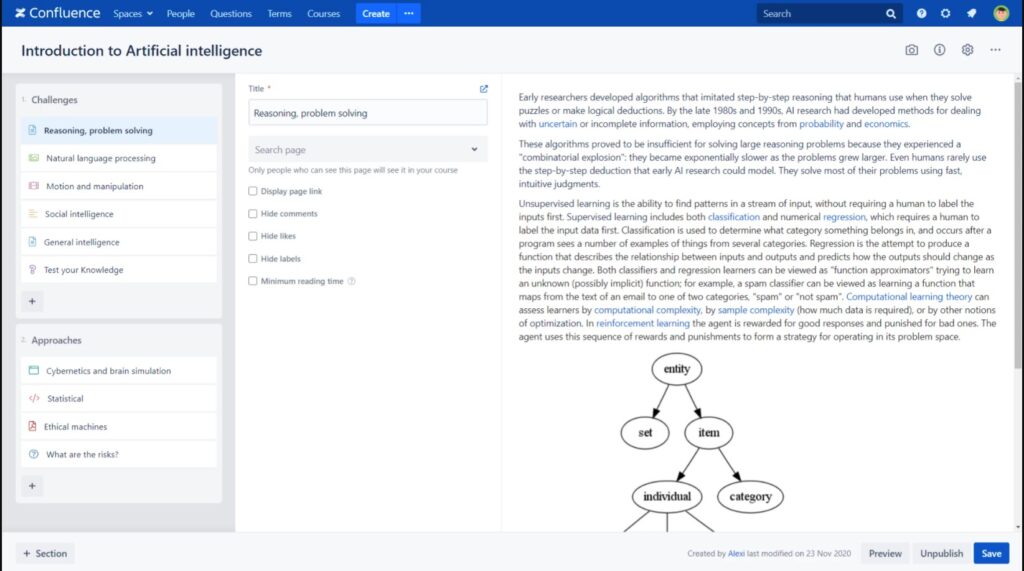The image size is (1024, 571).
Task: Follow the classification link
Action: (x=734, y=217)
